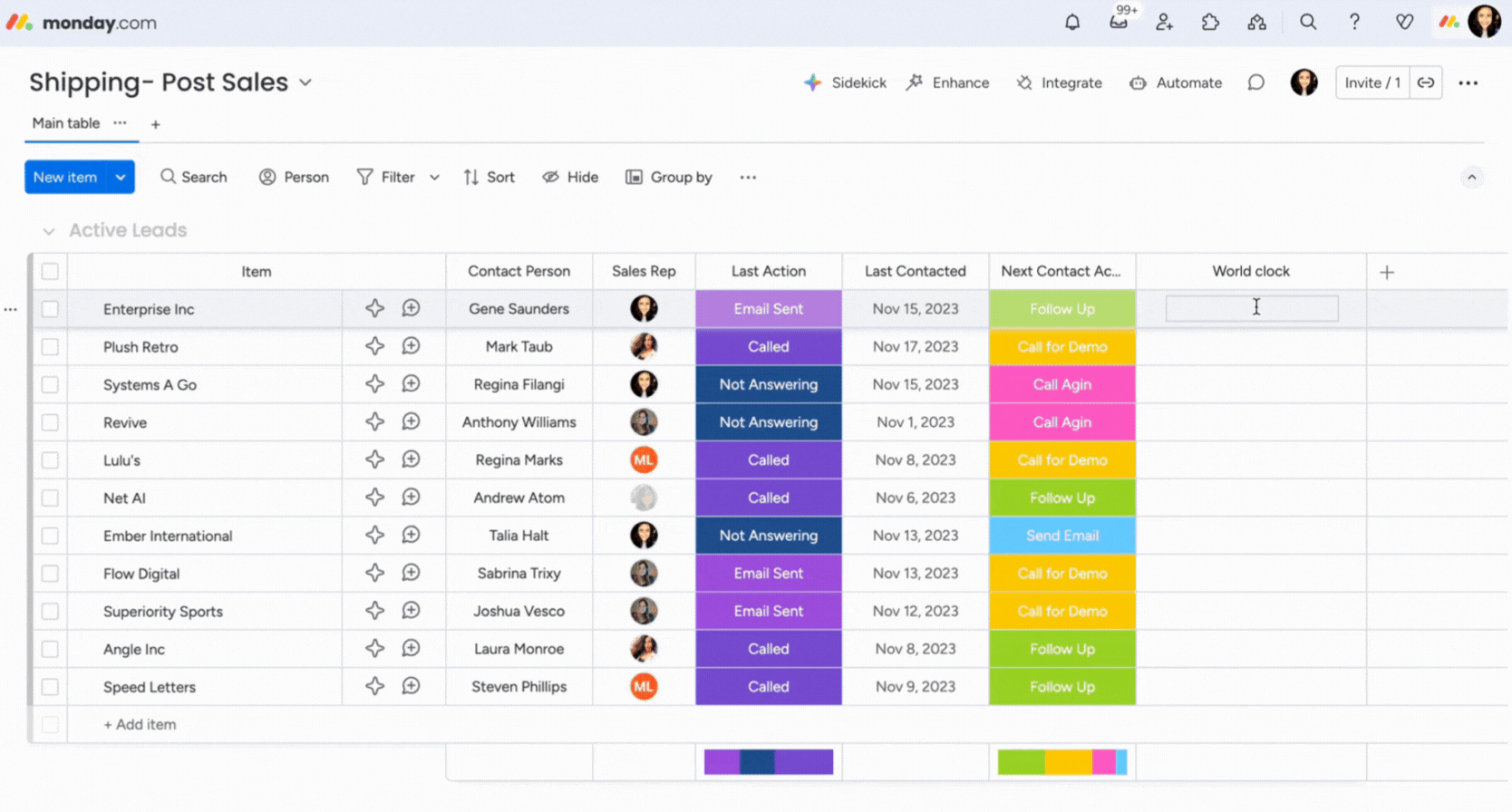Open the notifications bell
The width and height of the screenshot is (1512, 812).
pyautogui.click(x=1072, y=22)
